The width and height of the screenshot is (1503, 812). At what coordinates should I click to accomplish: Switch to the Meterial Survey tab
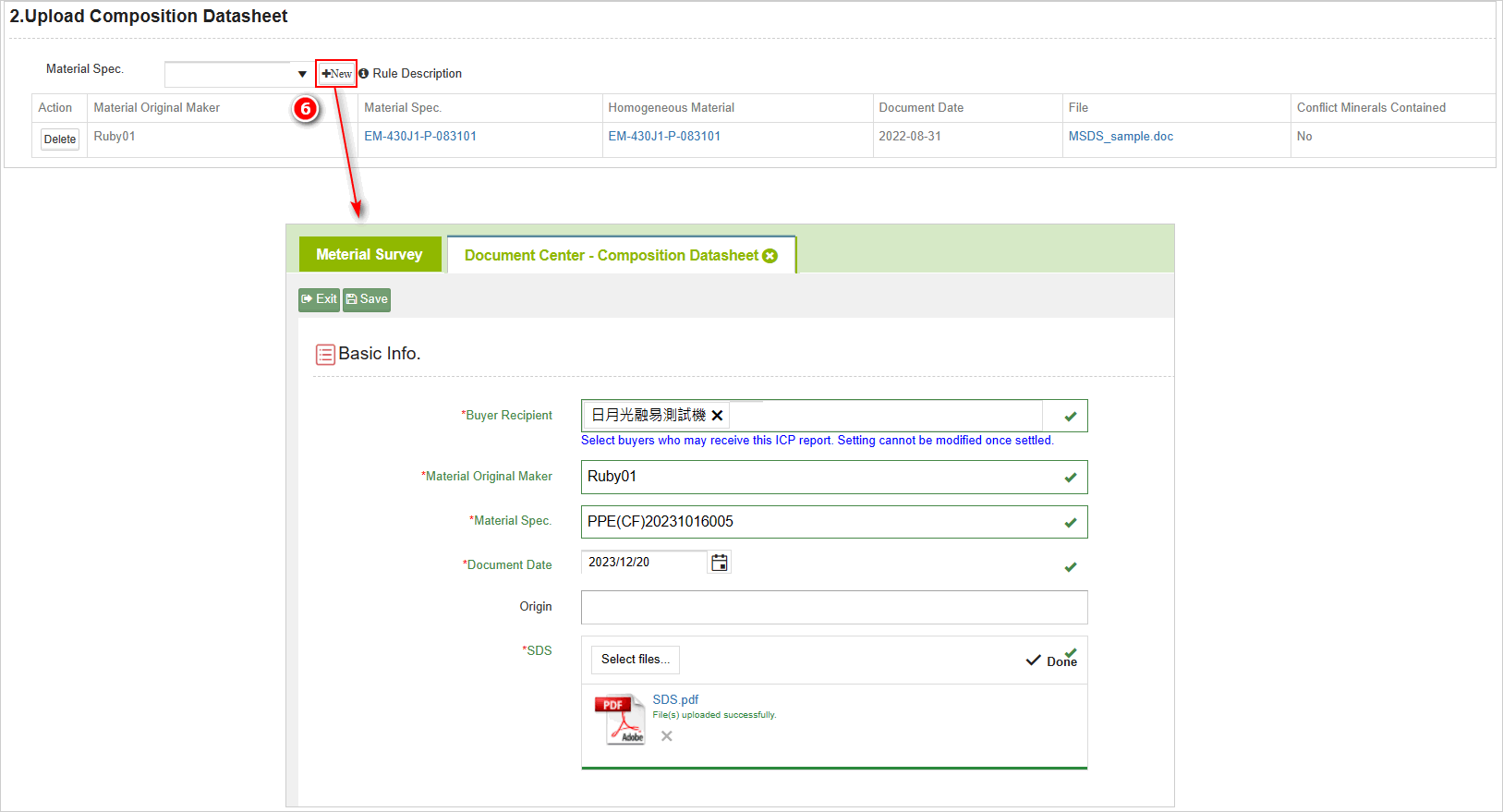(x=370, y=255)
